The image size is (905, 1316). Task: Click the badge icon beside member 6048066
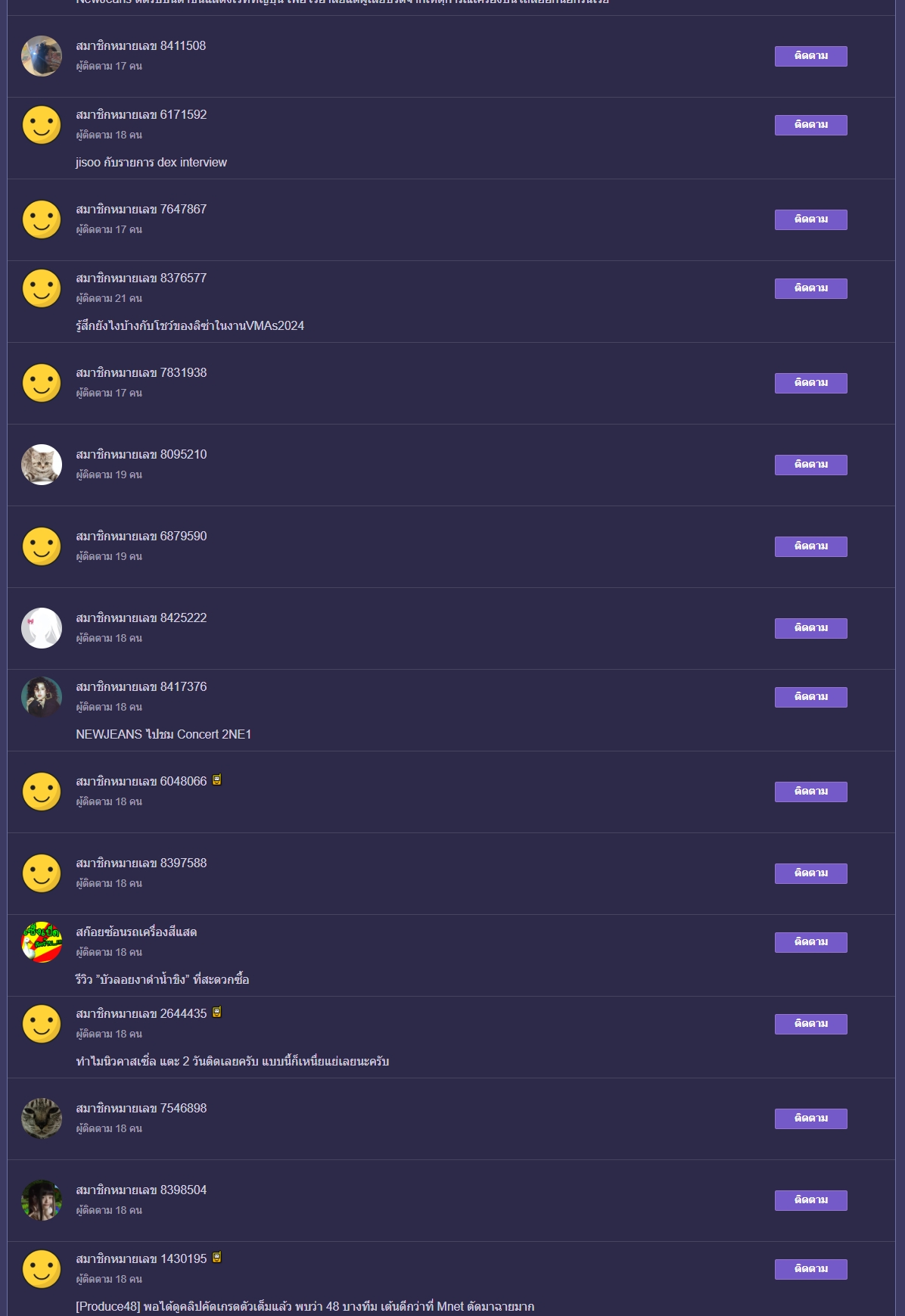tap(216, 780)
